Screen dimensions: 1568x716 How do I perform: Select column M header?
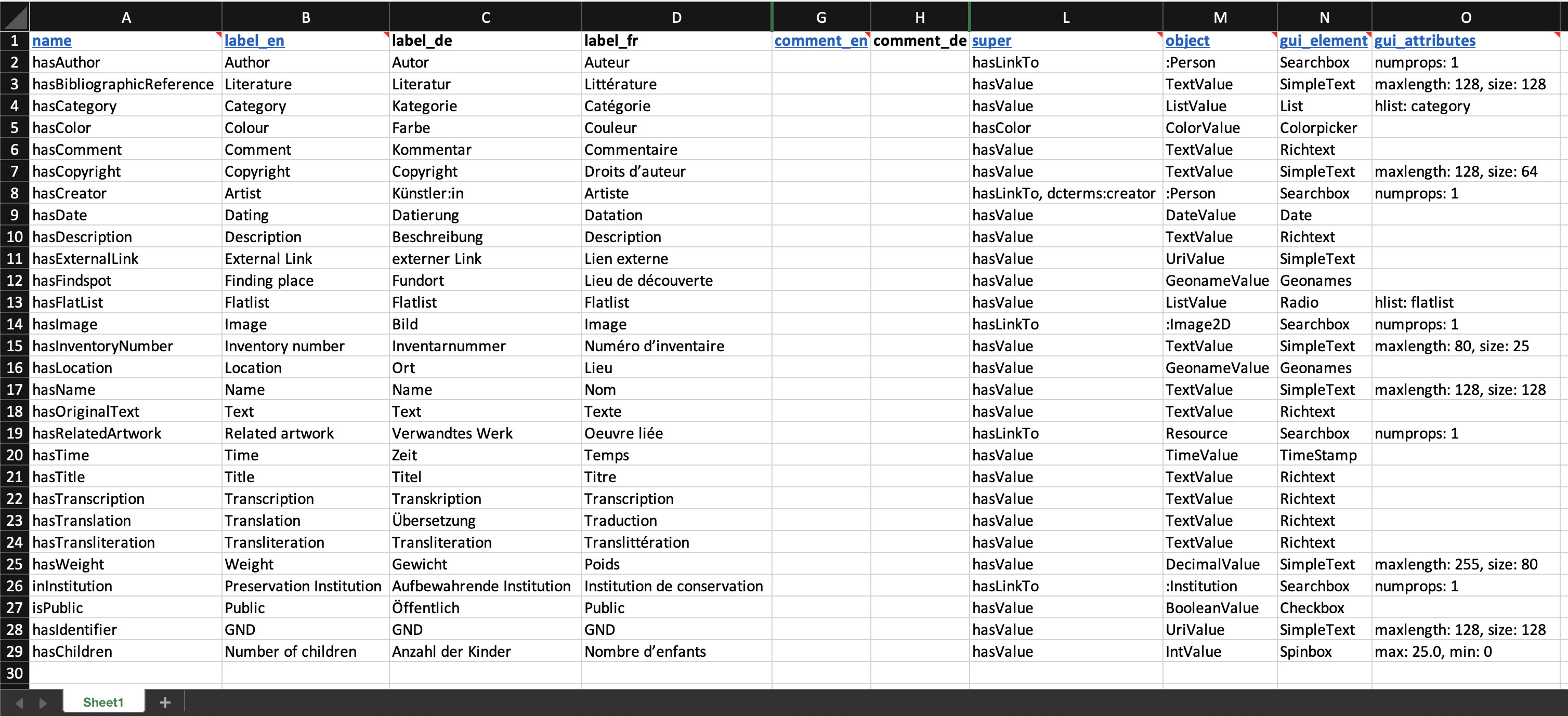1219,17
